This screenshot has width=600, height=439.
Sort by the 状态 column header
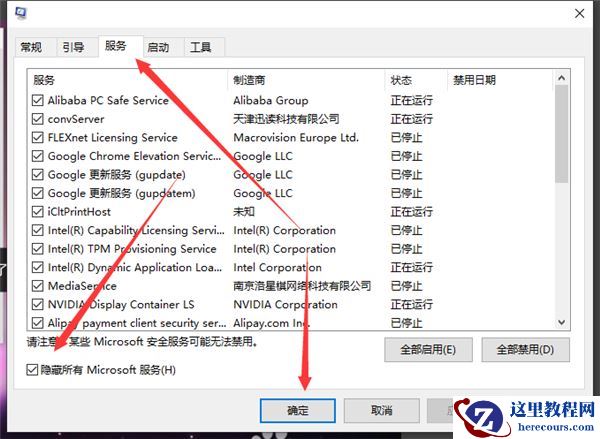[416, 80]
